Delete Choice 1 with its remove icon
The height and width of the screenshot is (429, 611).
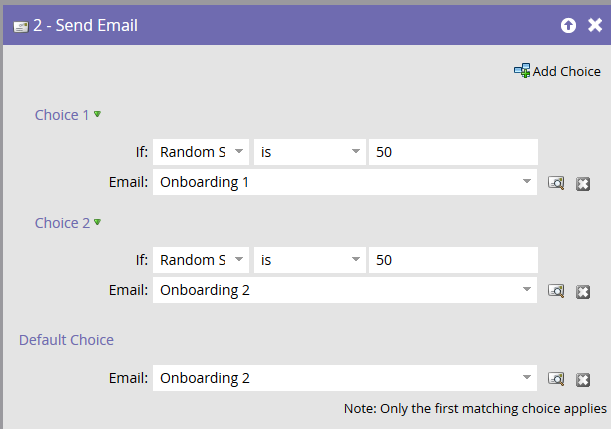(x=583, y=184)
